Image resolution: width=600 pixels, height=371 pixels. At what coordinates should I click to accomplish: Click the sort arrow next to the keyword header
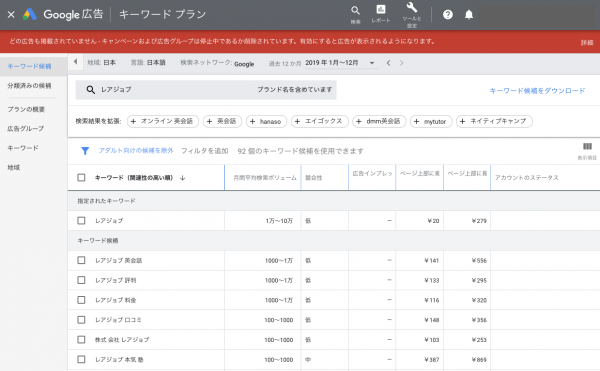pos(183,177)
